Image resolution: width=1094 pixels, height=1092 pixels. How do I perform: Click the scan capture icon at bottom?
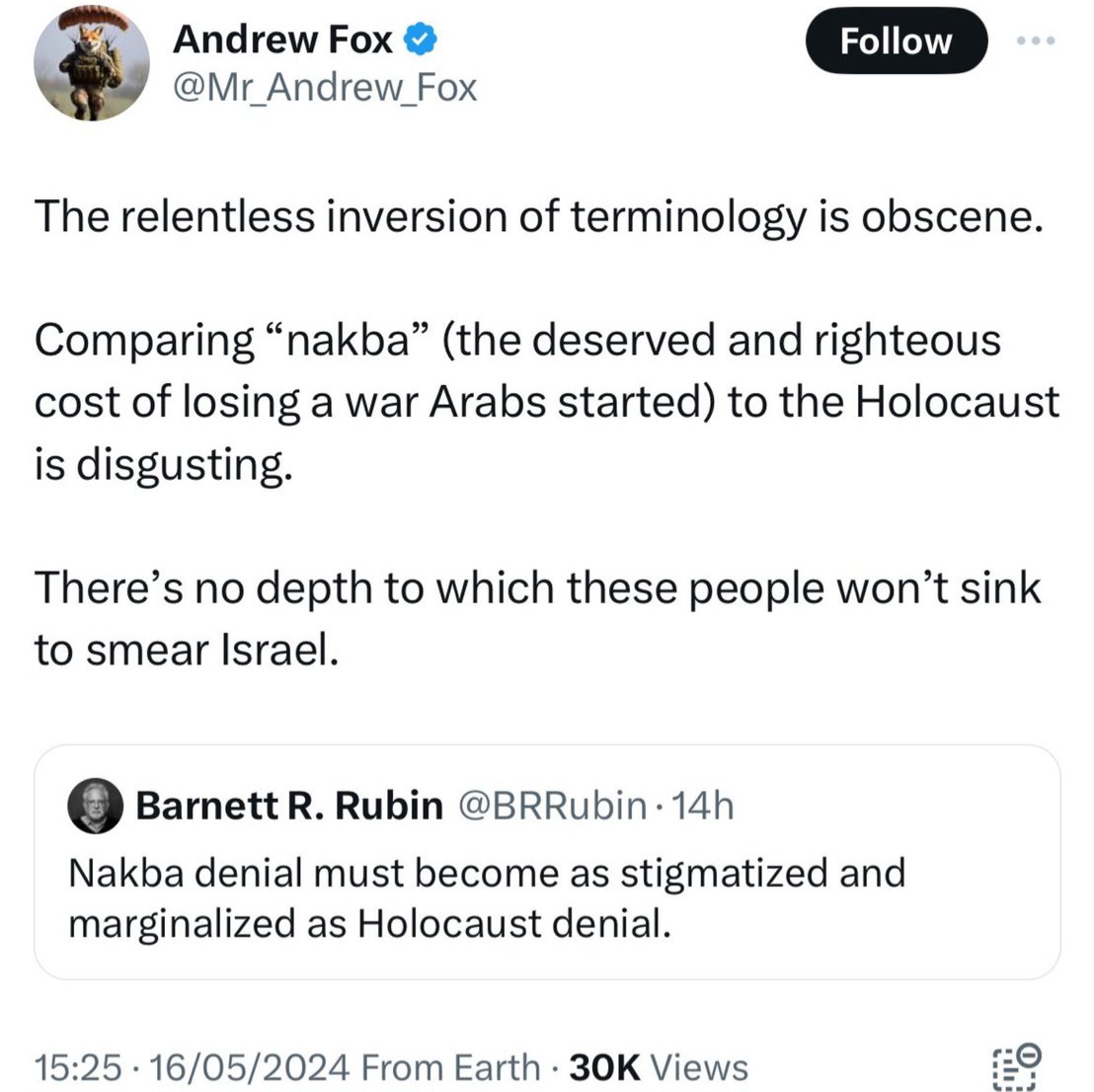[x=1017, y=1067]
